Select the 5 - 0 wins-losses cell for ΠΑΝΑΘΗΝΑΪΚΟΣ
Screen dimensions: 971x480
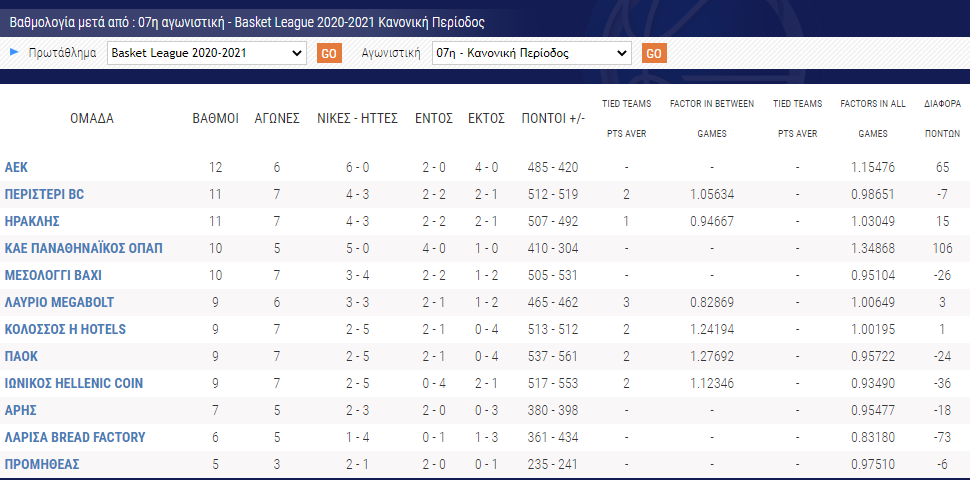(357, 248)
